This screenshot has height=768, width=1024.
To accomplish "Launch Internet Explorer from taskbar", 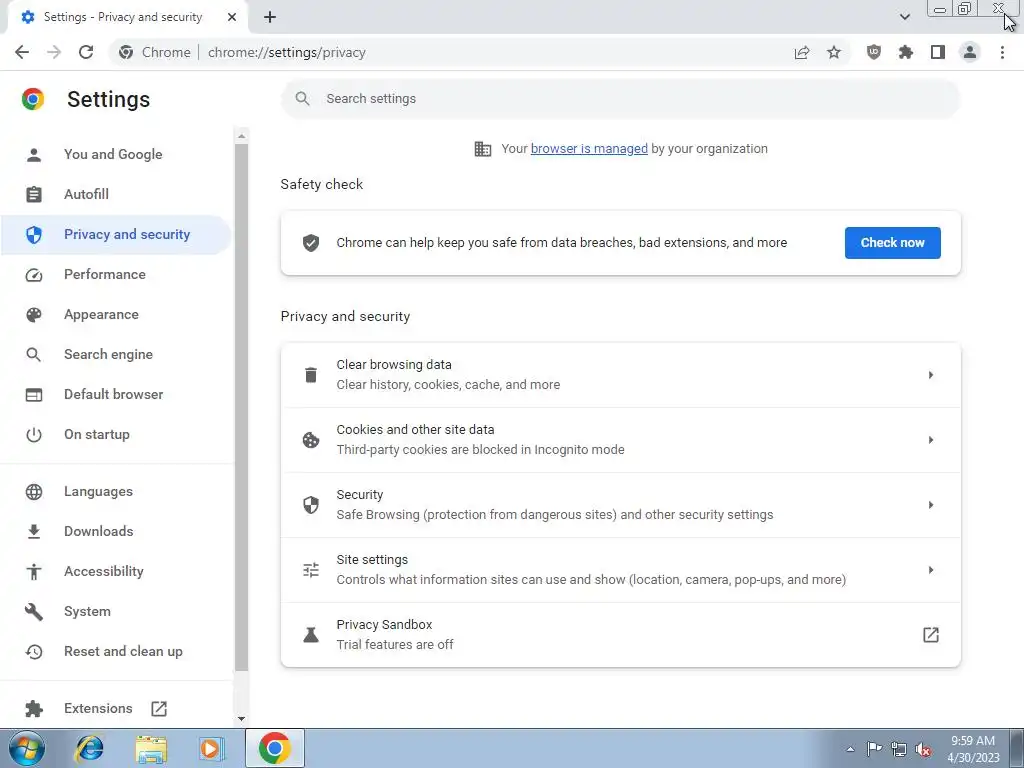I will (x=89, y=748).
